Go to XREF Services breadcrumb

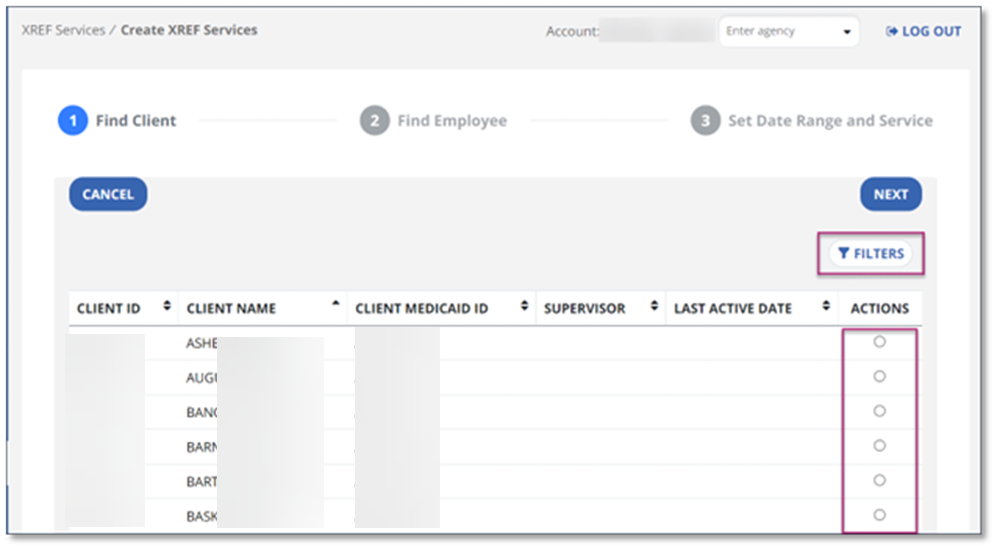pyautogui.click(x=63, y=30)
